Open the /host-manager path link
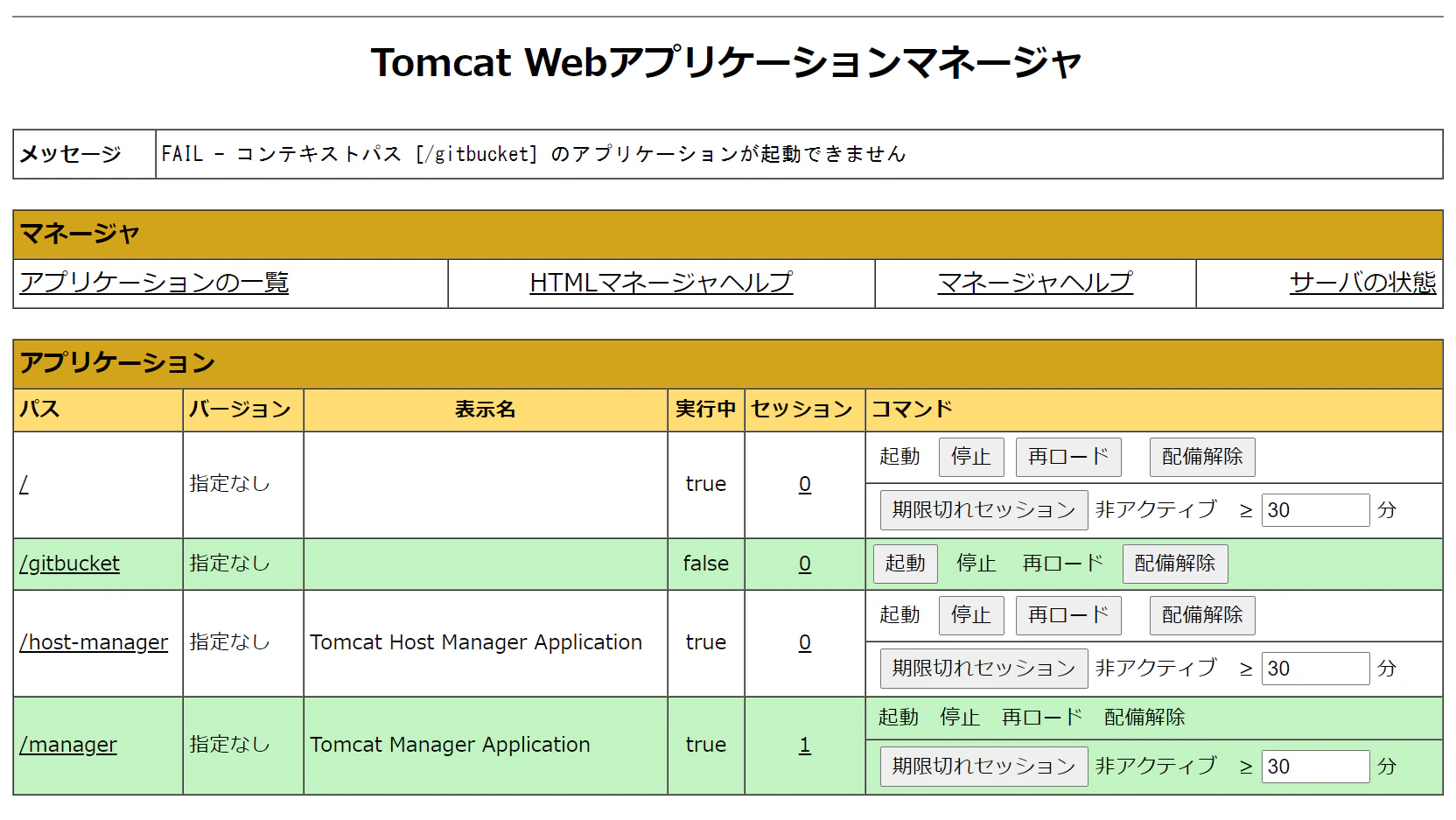Screen dimensions: 1456x820 click(x=94, y=641)
